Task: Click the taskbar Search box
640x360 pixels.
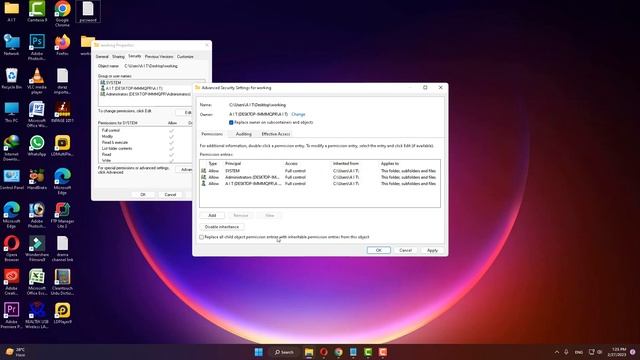Action: [x=284, y=352]
